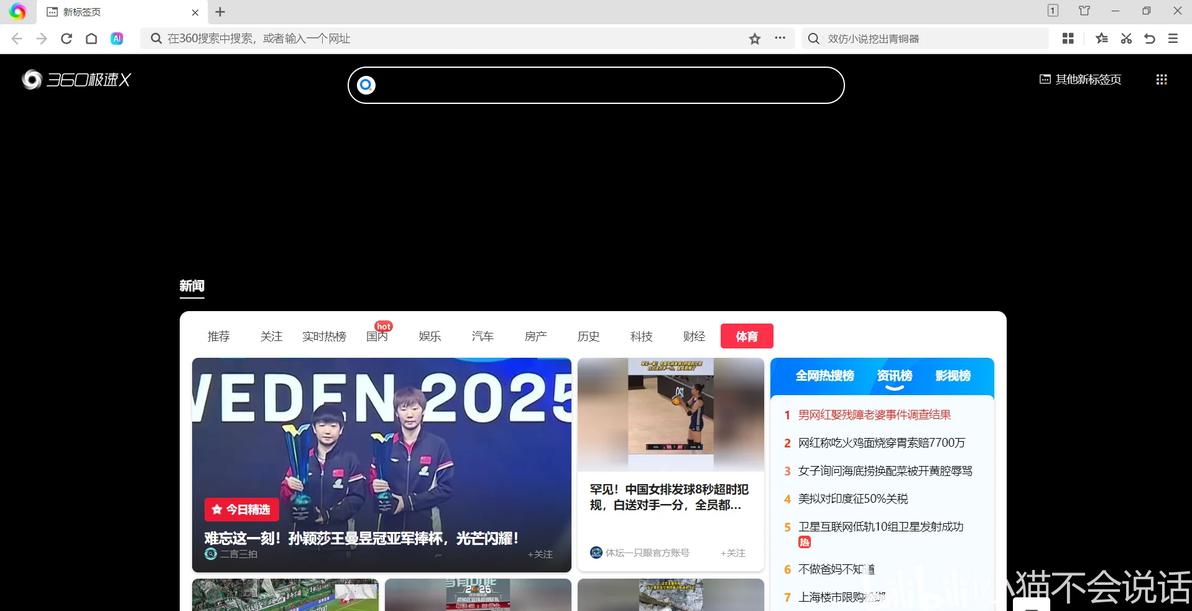Switch to the 历史 news tab
Image resolution: width=1192 pixels, height=611 pixels.
coord(588,336)
